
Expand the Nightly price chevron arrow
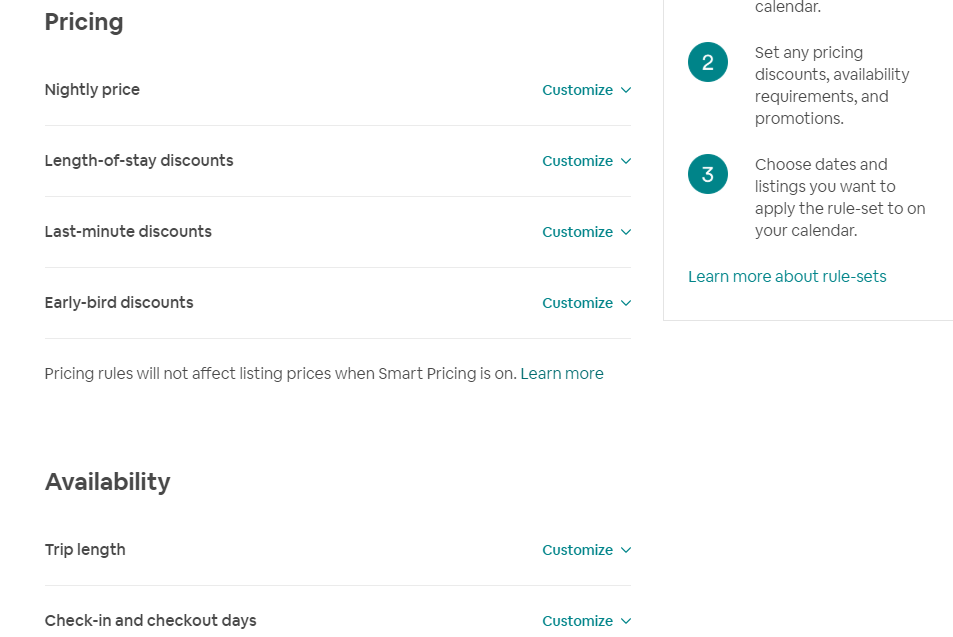(x=626, y=90)
